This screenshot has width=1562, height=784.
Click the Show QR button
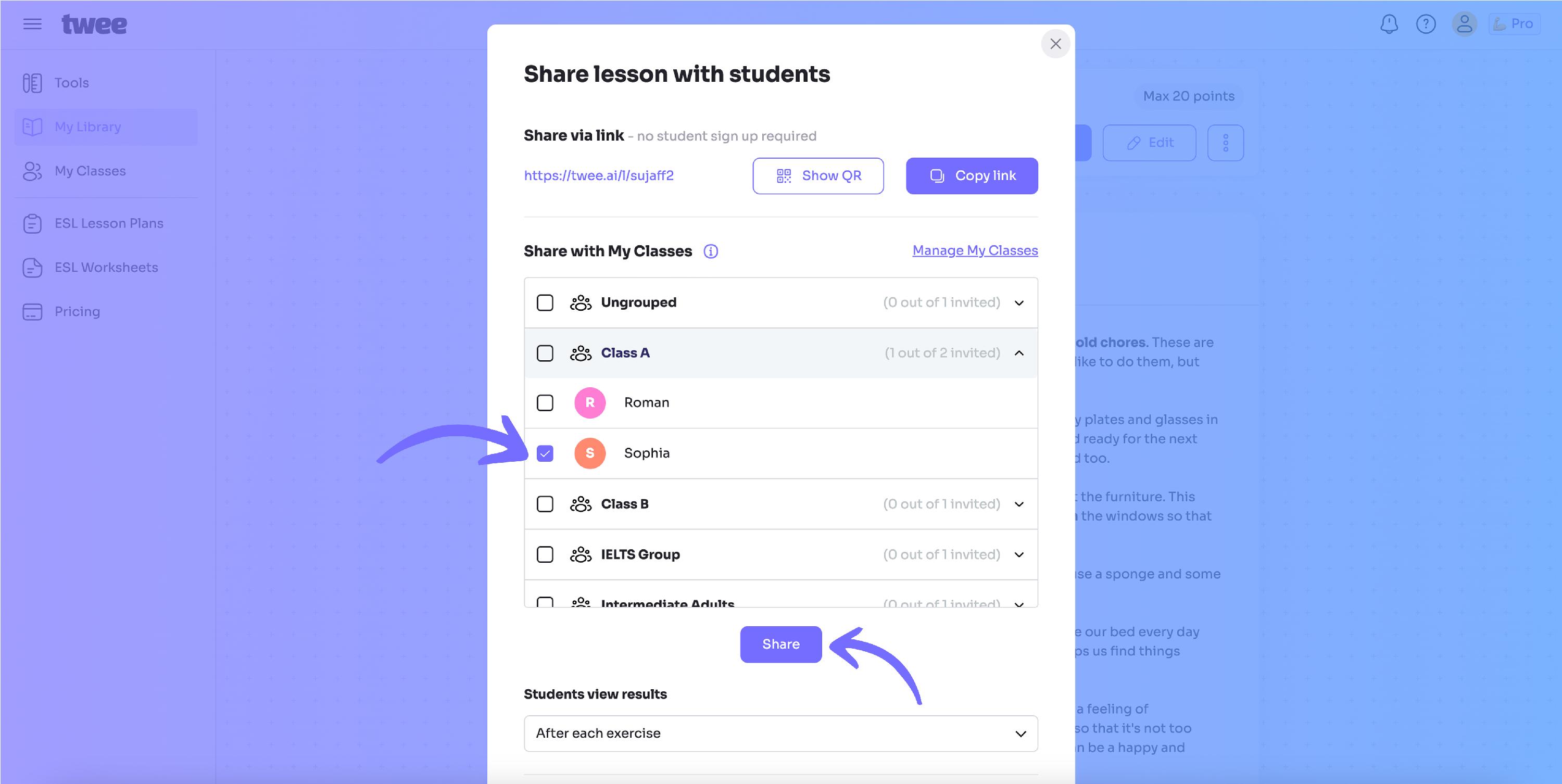tap(818, 176)
